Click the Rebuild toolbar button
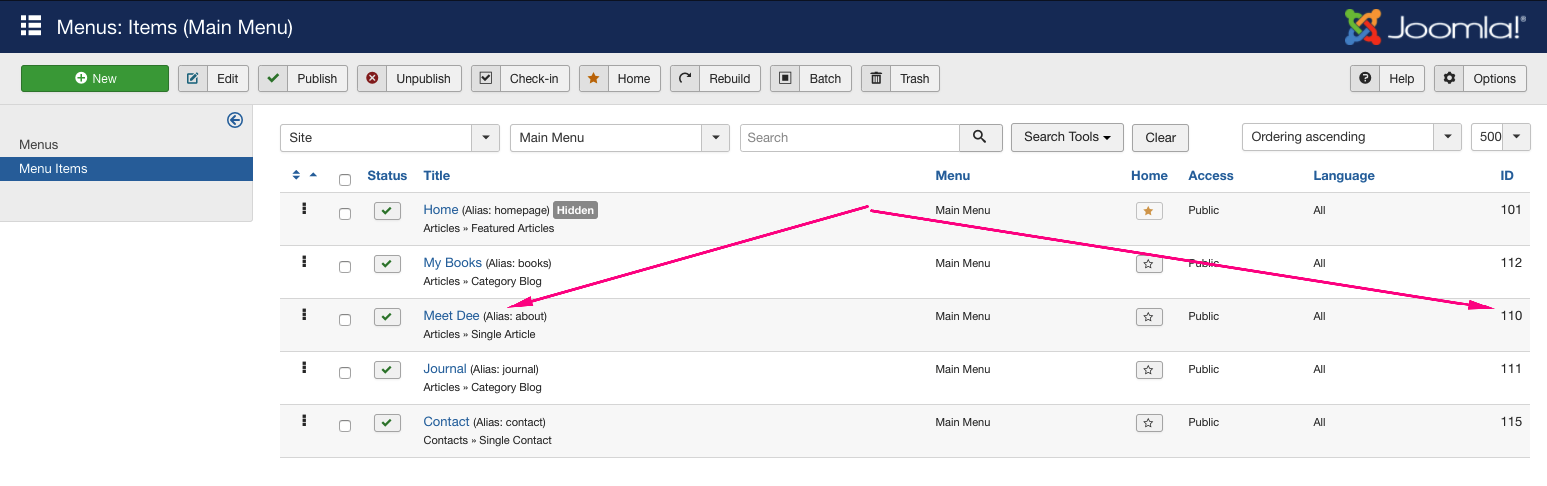This screenshot has width=1547, height=486. tap(715, 79)
